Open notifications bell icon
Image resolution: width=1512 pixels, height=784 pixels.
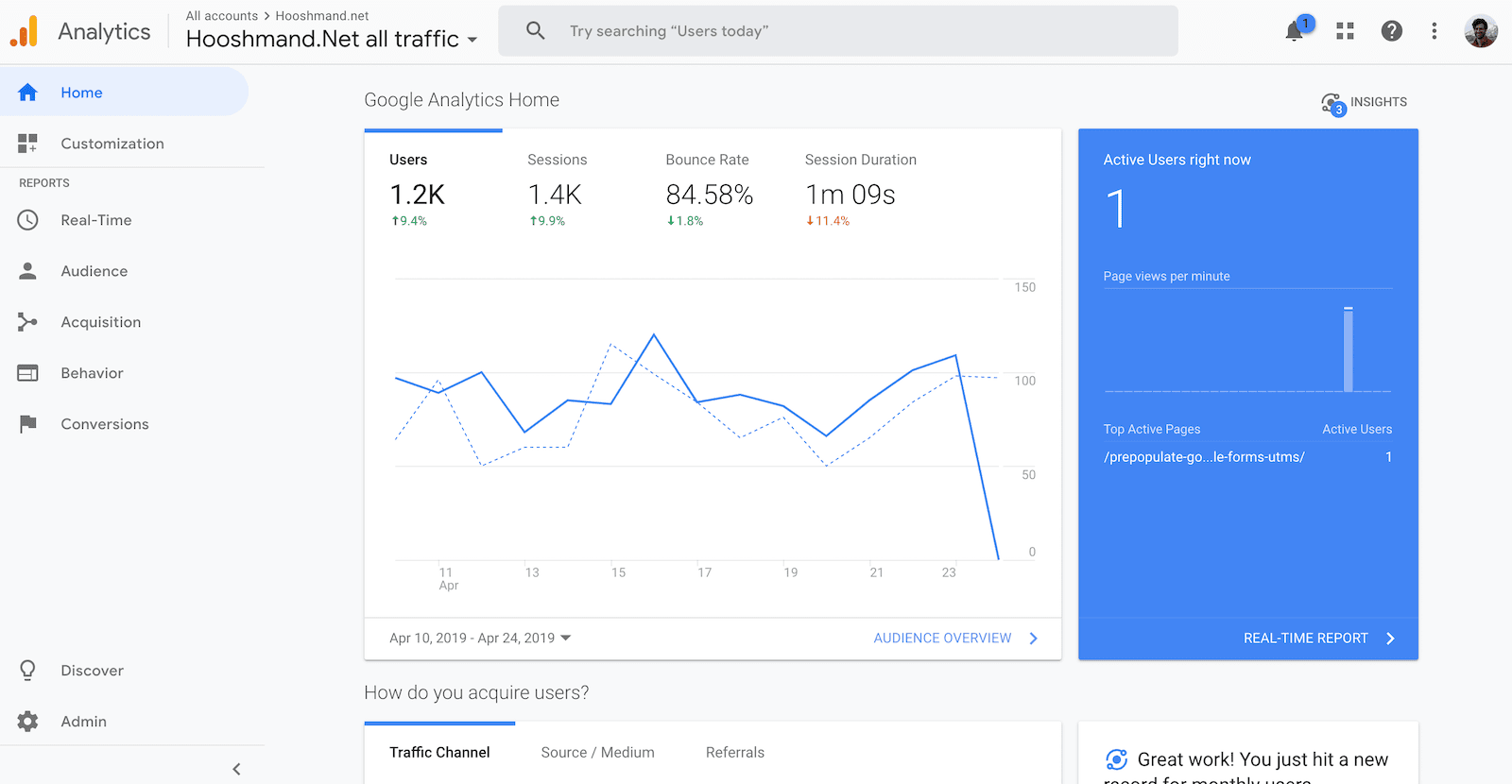click(x=1295, y=31)
